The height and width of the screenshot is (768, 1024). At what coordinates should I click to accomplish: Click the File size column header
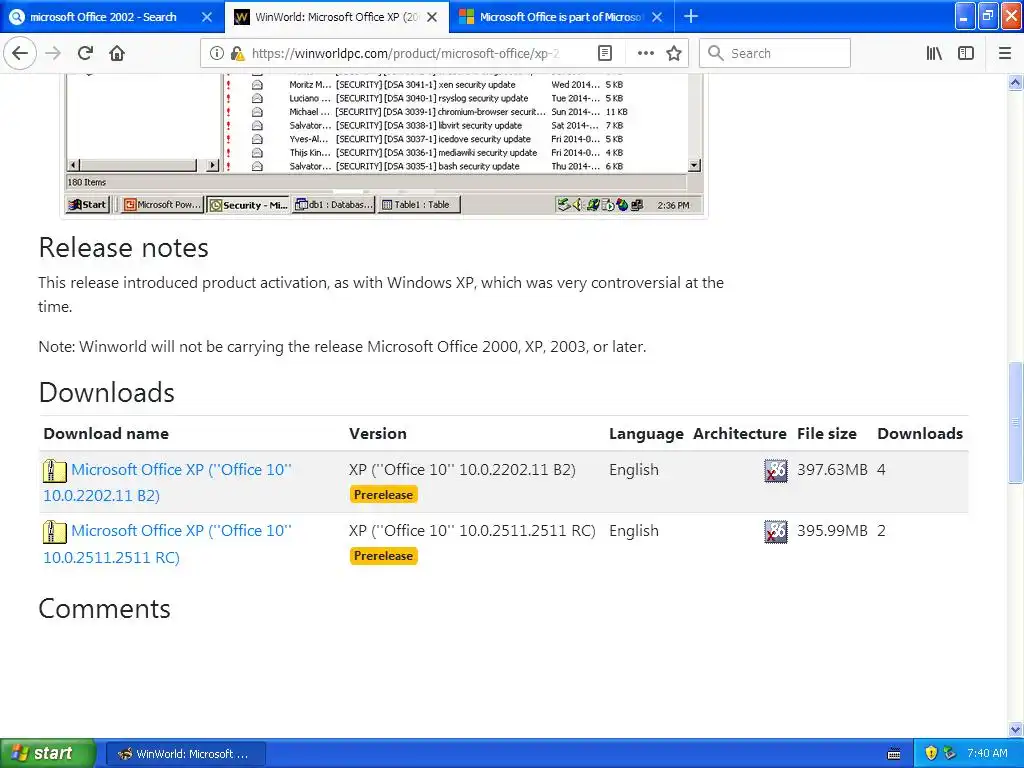[826, 434]
